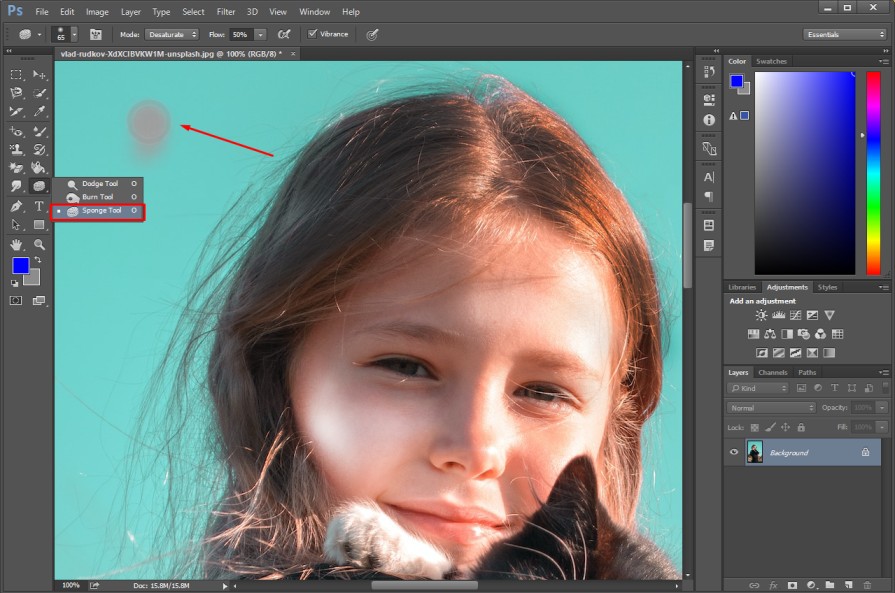Switch to the Channels tab
Image resolution: width=895 pixels, height=593 pixels.
[772, 372]
